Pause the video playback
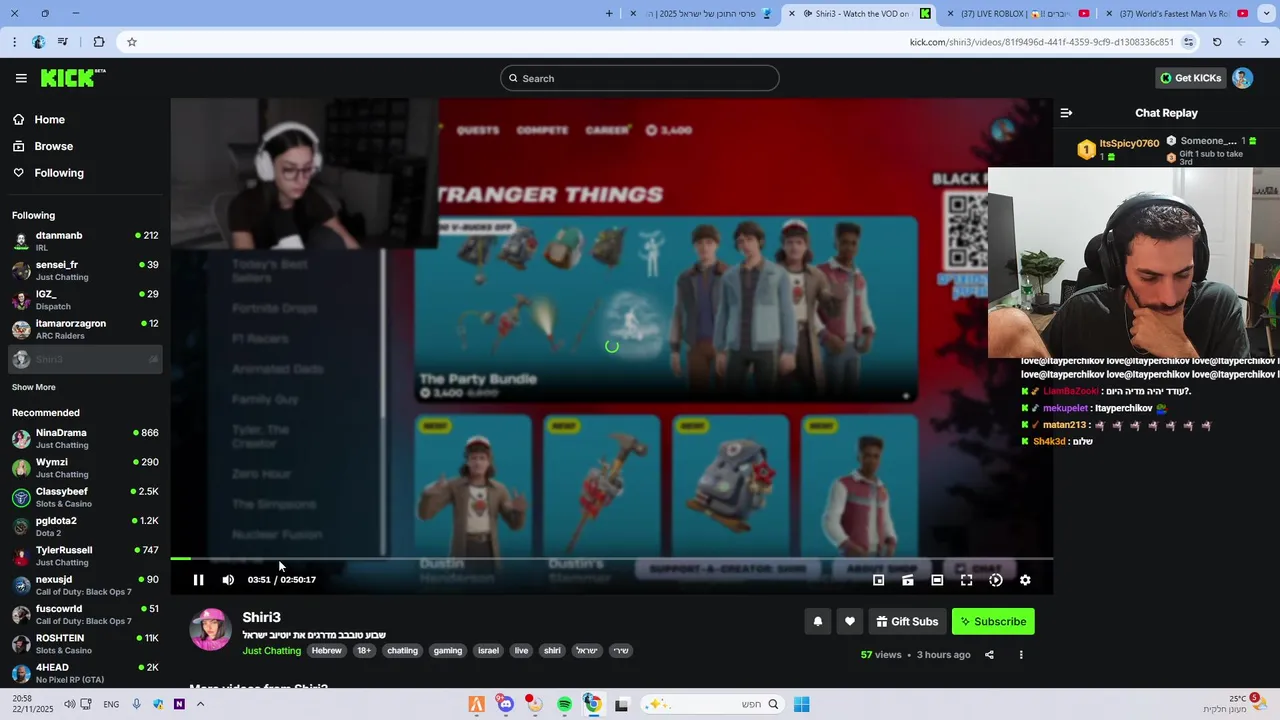This screenshot has height=720, width=1280. [198, 580]
